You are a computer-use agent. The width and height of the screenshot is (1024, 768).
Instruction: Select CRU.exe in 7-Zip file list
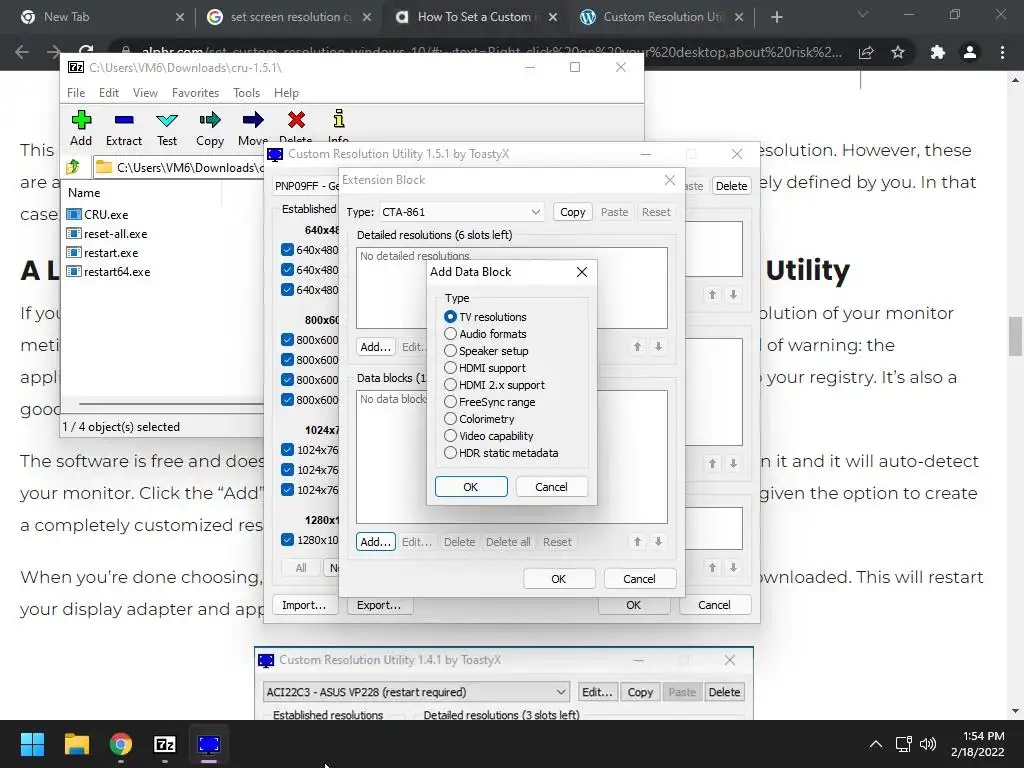coord(98,214)
